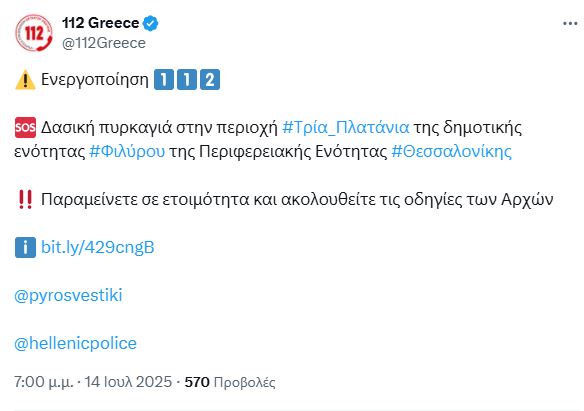The image size is (584, 411).
Task: View the 570 Προβολές count
Action: 230,382
